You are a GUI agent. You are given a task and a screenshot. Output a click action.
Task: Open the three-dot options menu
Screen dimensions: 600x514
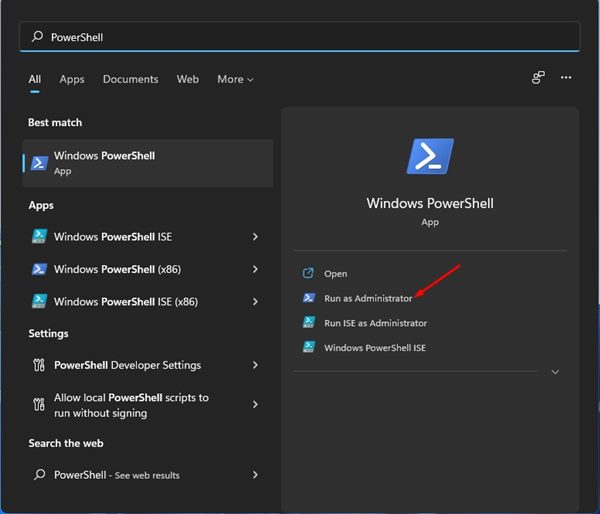click(x=566, y=78)
